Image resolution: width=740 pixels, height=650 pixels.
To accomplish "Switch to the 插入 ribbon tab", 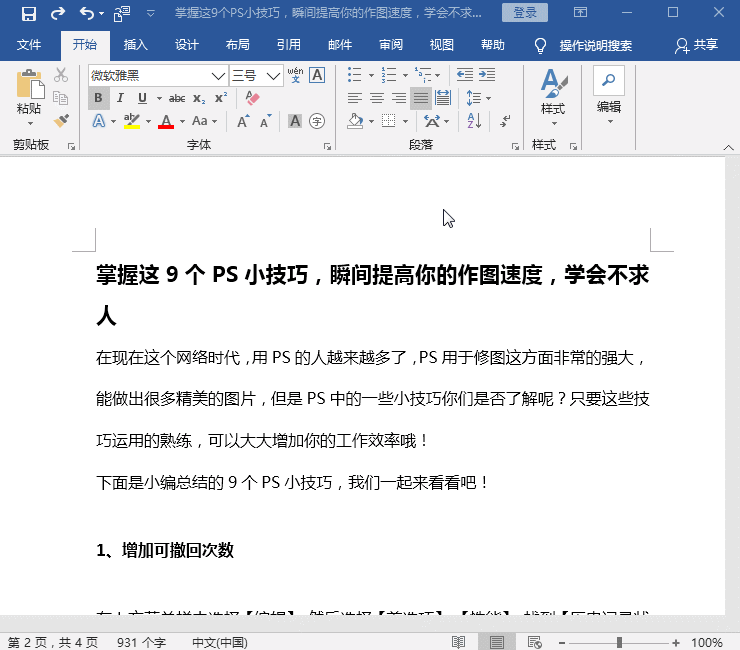I will point(135,45).
